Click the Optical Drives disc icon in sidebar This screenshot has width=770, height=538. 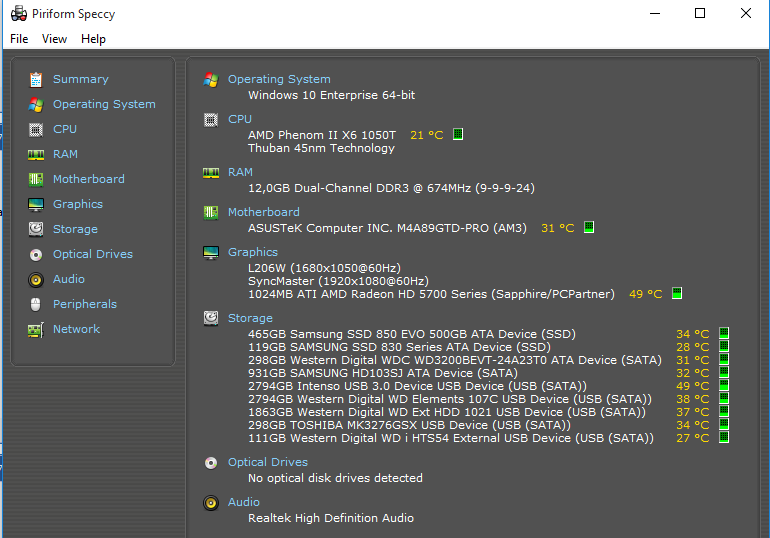pos(36,254)
